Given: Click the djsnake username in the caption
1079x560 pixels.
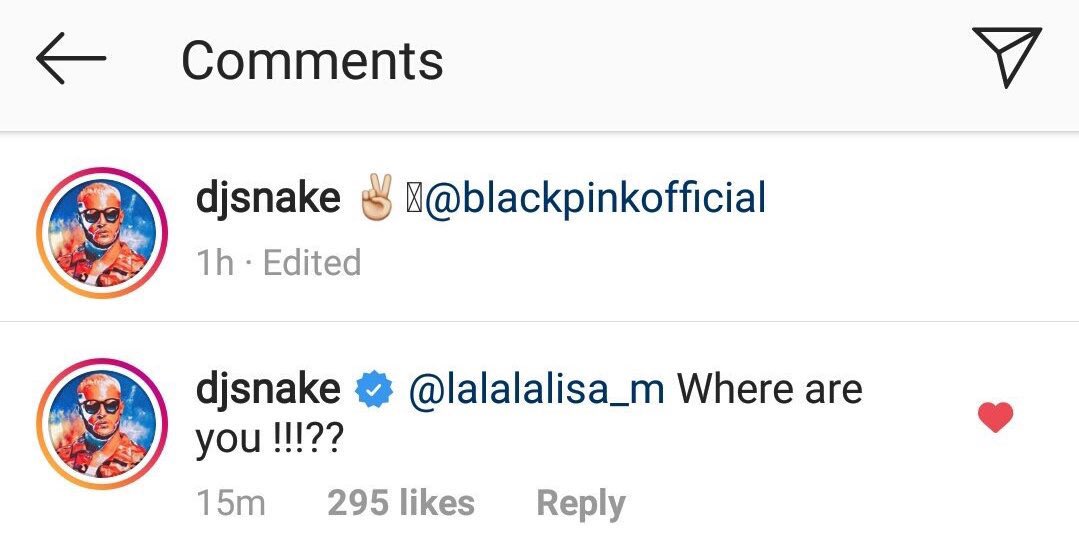Looking at the screenshot, I should (x=269, y=199).
